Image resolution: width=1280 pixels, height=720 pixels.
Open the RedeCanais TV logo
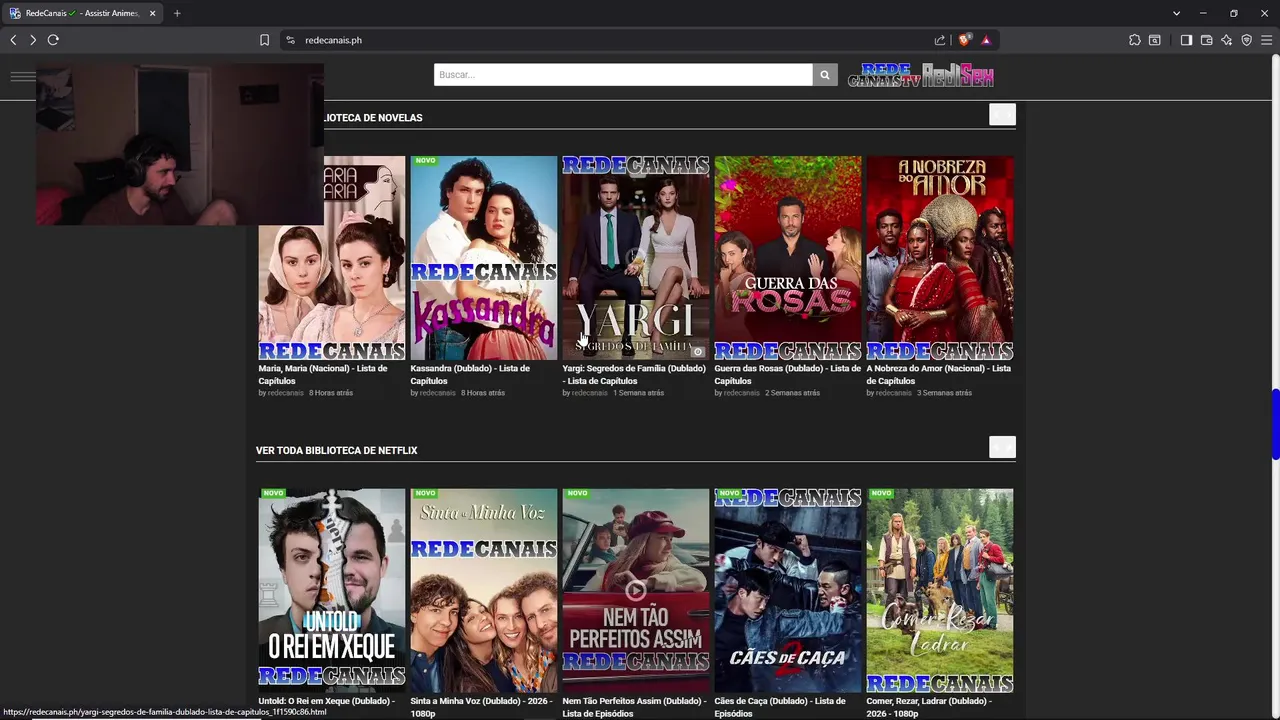884,76
